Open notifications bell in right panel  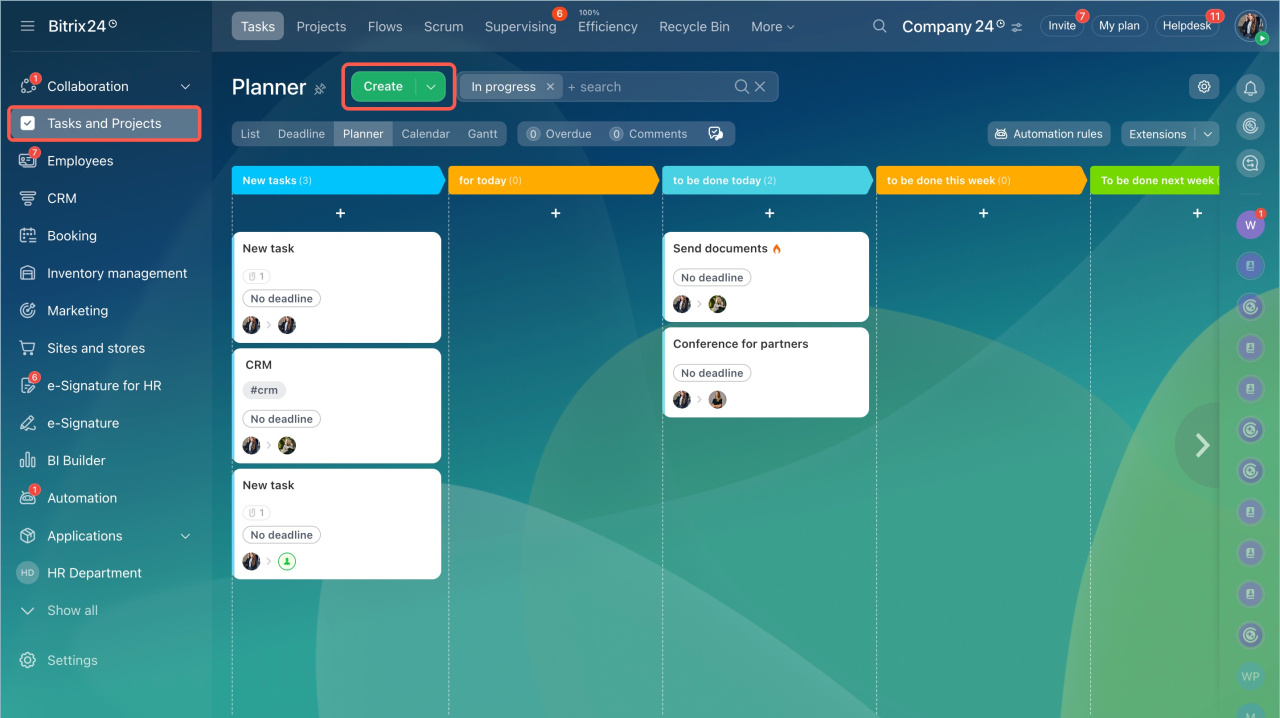[x=1250, y=89]
